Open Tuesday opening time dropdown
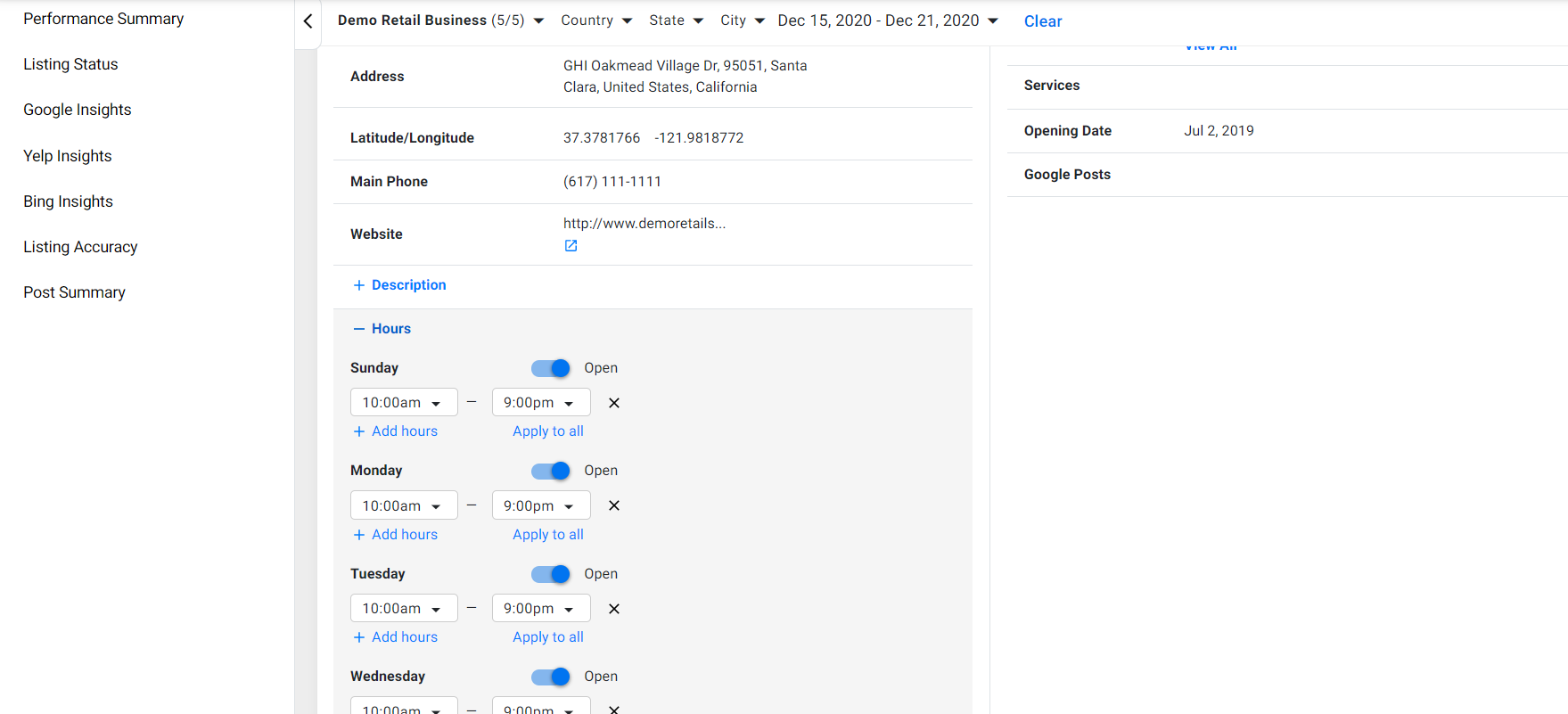 click(x=404, y=609)
